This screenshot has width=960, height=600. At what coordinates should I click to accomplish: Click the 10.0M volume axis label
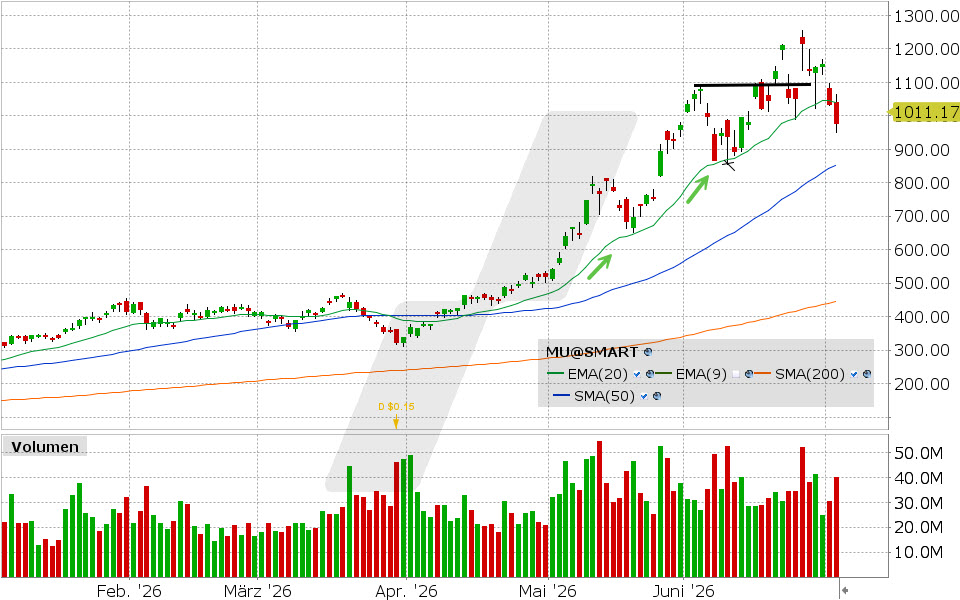click(x=918, y=553)
